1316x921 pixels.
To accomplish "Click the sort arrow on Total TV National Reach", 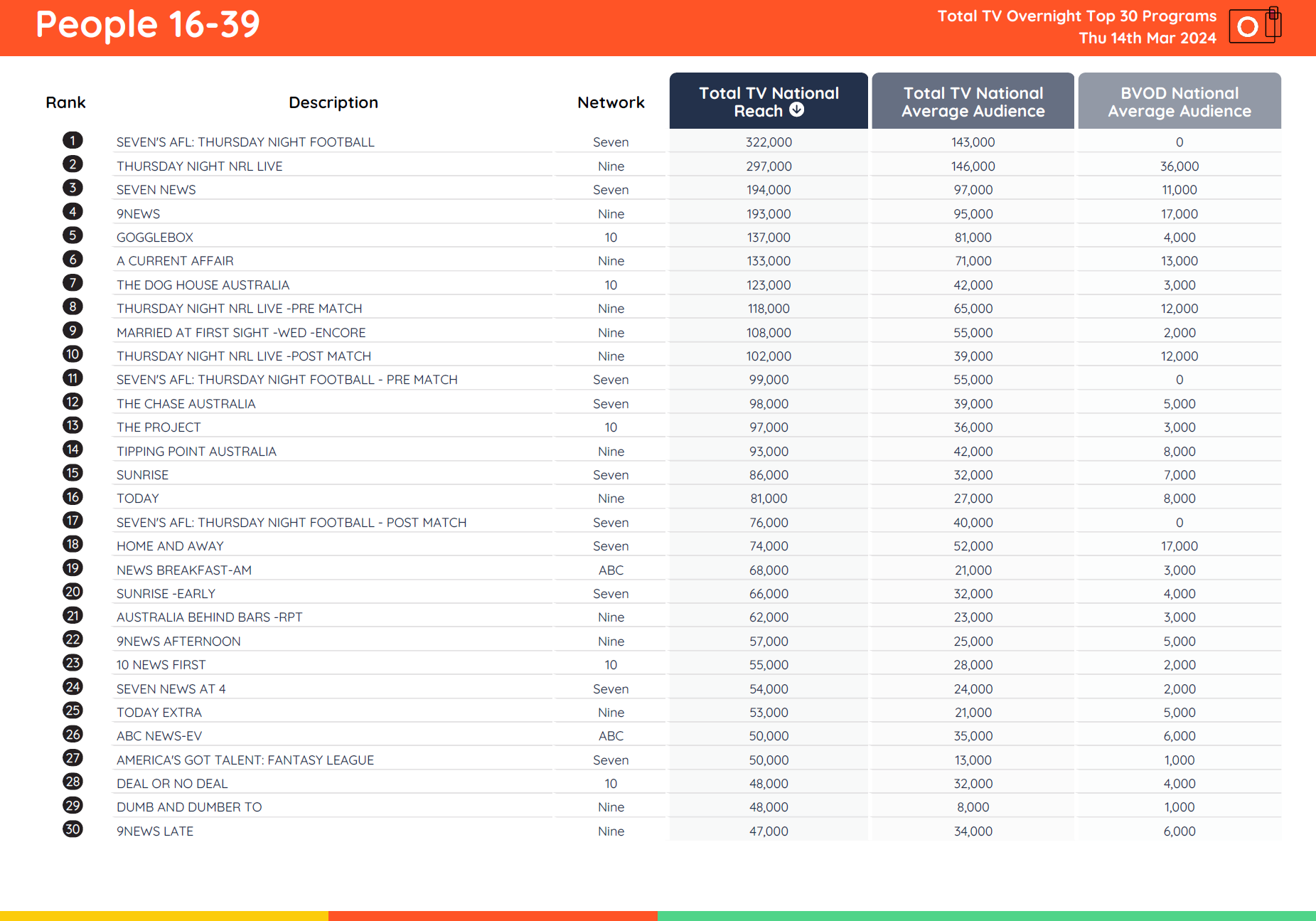I will (797, 110).
